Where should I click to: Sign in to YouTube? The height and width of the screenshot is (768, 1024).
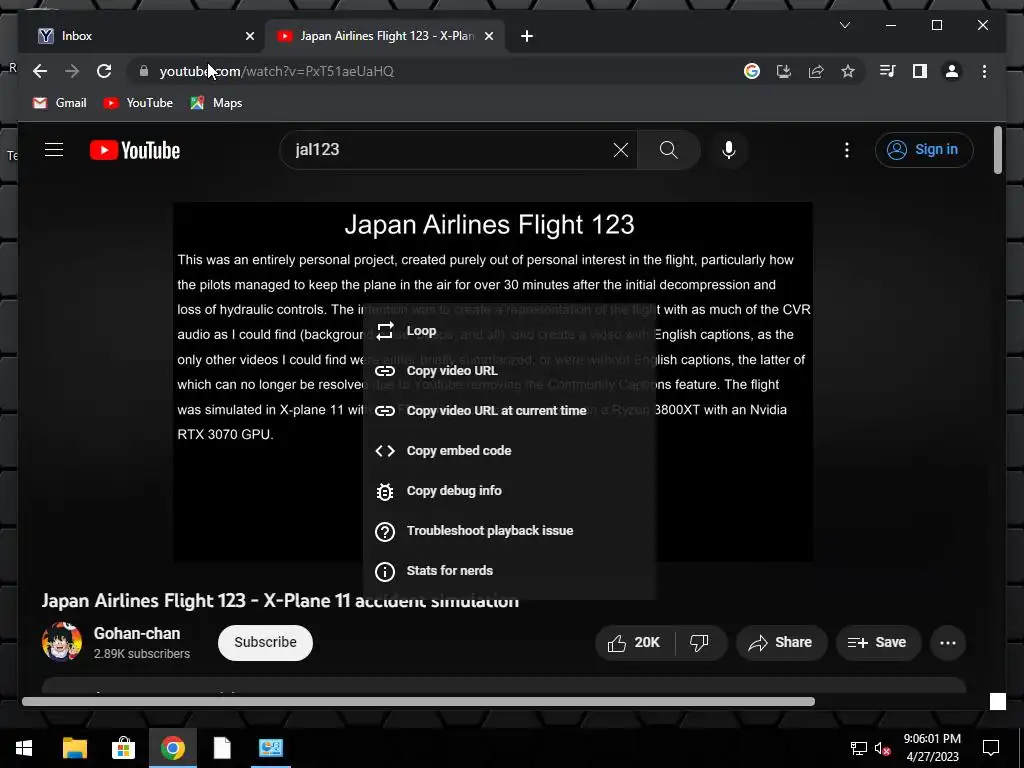click(x=924, y=150)
